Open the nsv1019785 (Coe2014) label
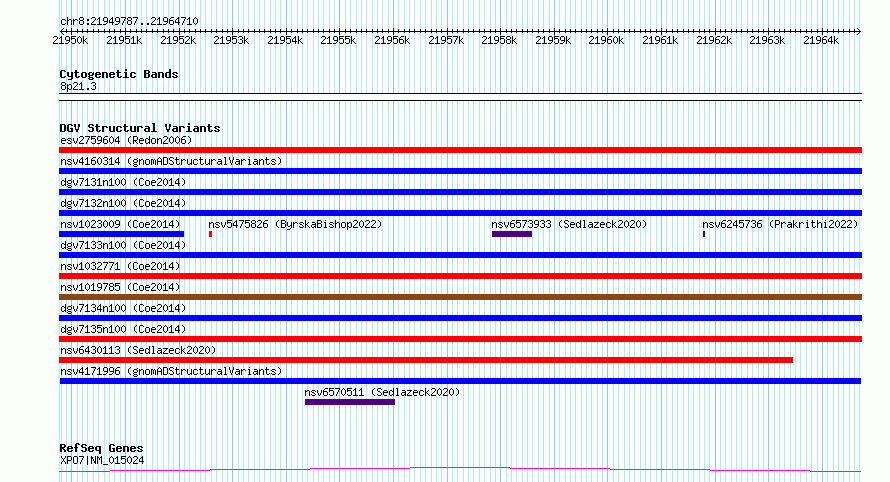The image size is (890, 482). 120,287
